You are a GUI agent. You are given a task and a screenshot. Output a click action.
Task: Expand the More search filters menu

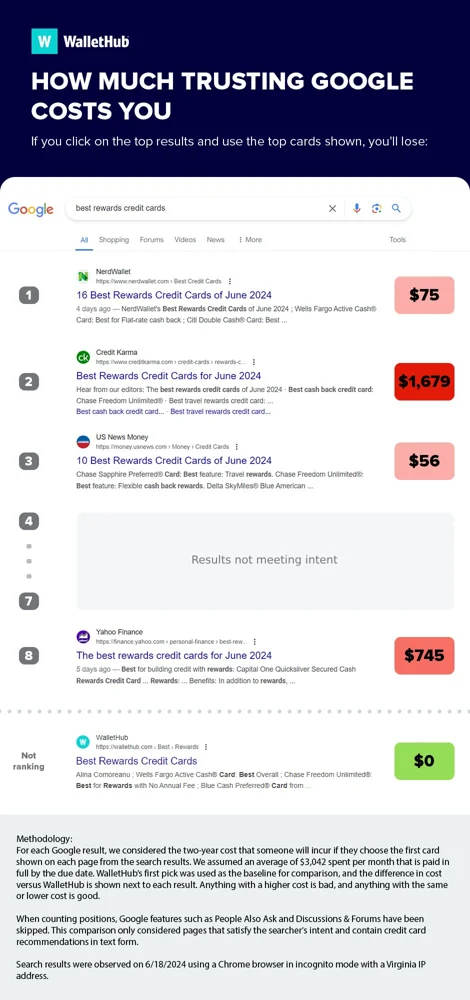[250, 240]
